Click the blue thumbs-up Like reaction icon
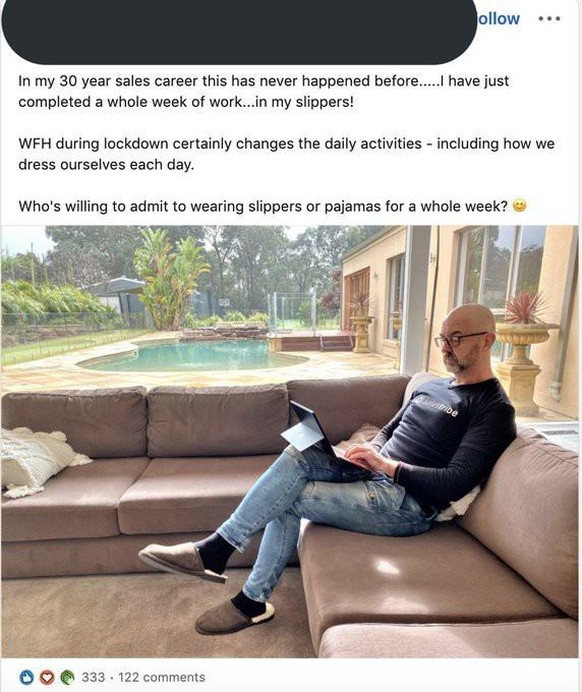 point(27,677)
